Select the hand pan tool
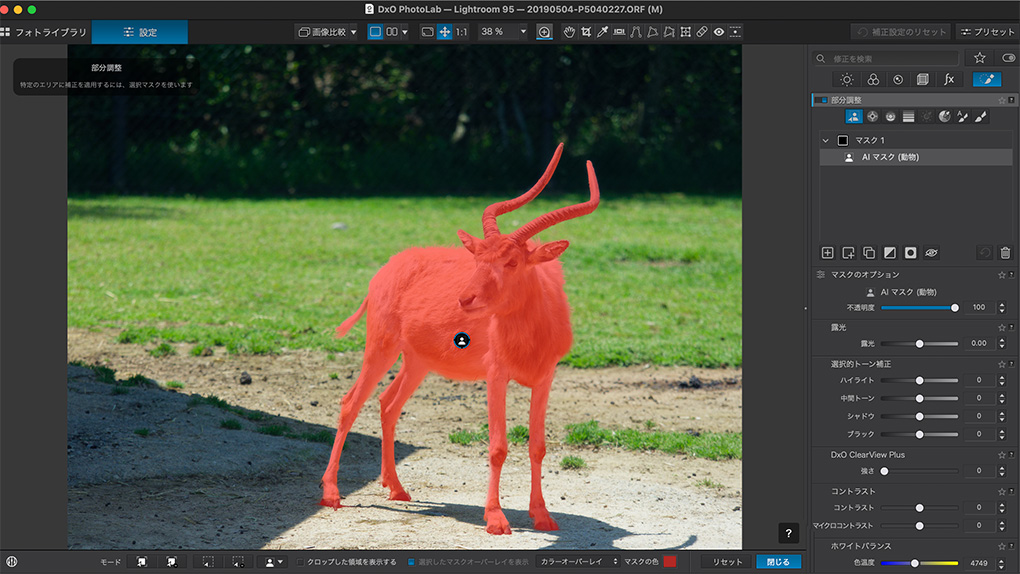Image resolution: width=1020 pixels, height=574 pixels. coord(569,32)
